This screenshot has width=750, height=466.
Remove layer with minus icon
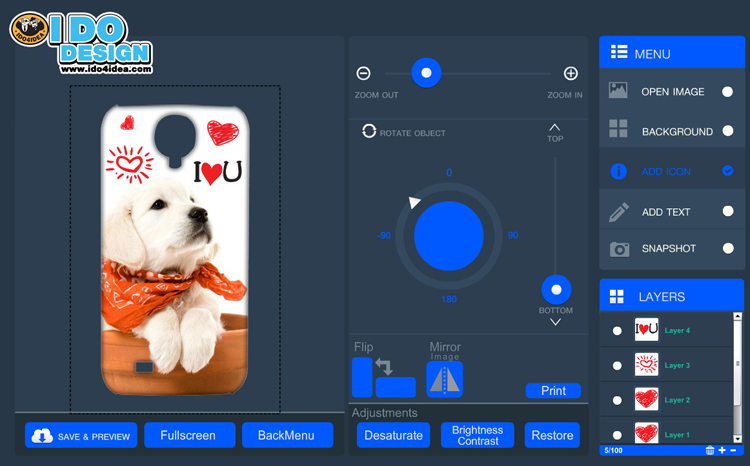point(733,451)
